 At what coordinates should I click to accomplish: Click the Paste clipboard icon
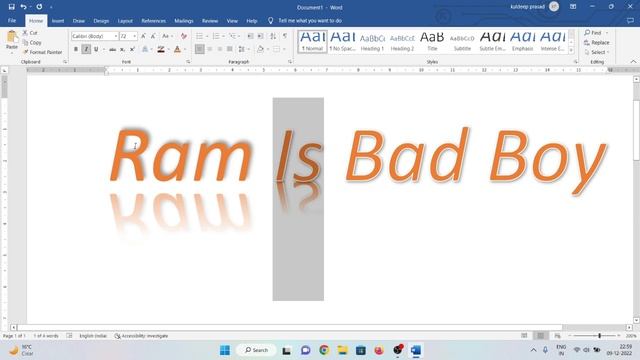12,37
